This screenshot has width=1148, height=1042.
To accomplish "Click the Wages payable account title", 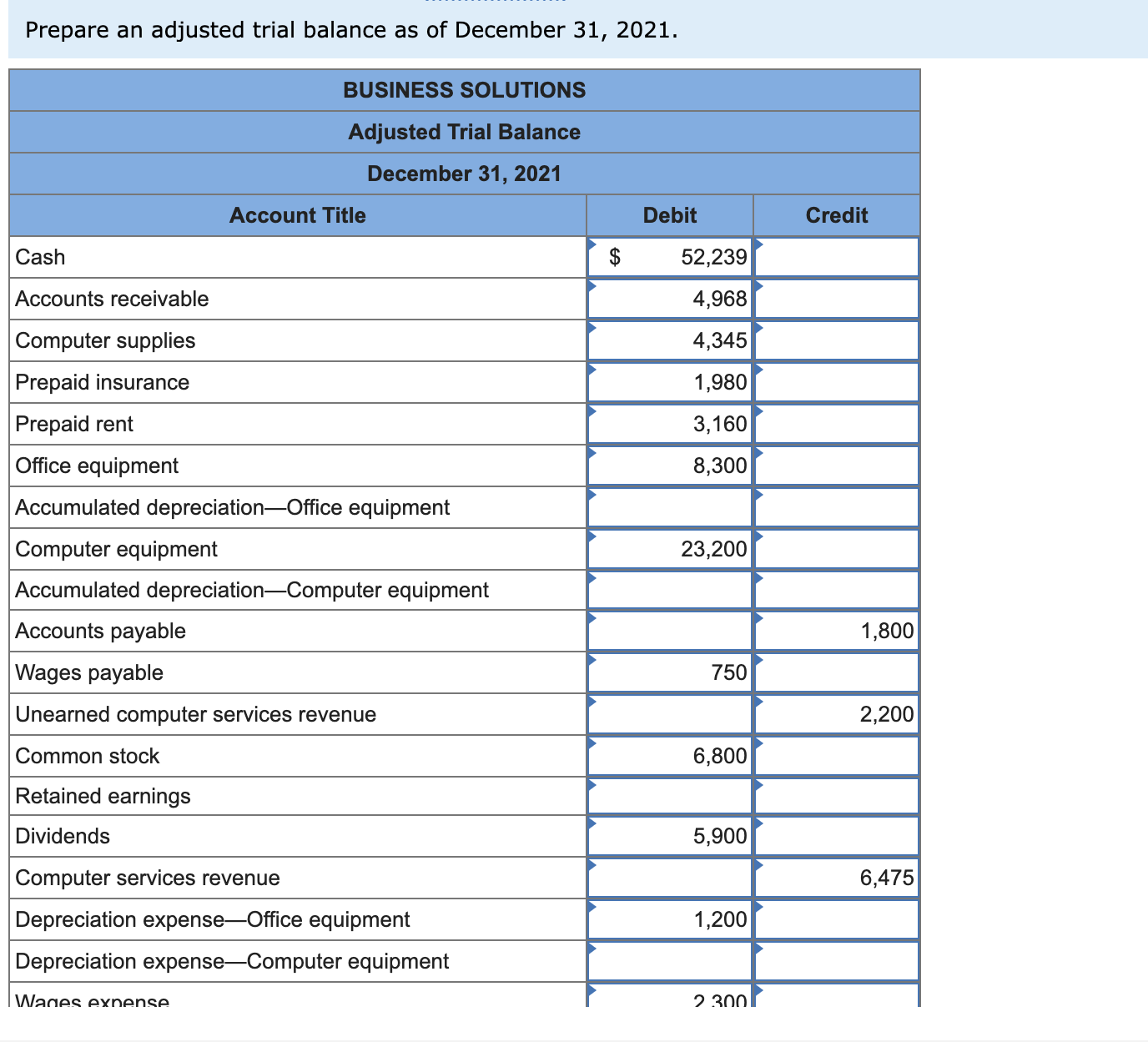I will 89,672.
